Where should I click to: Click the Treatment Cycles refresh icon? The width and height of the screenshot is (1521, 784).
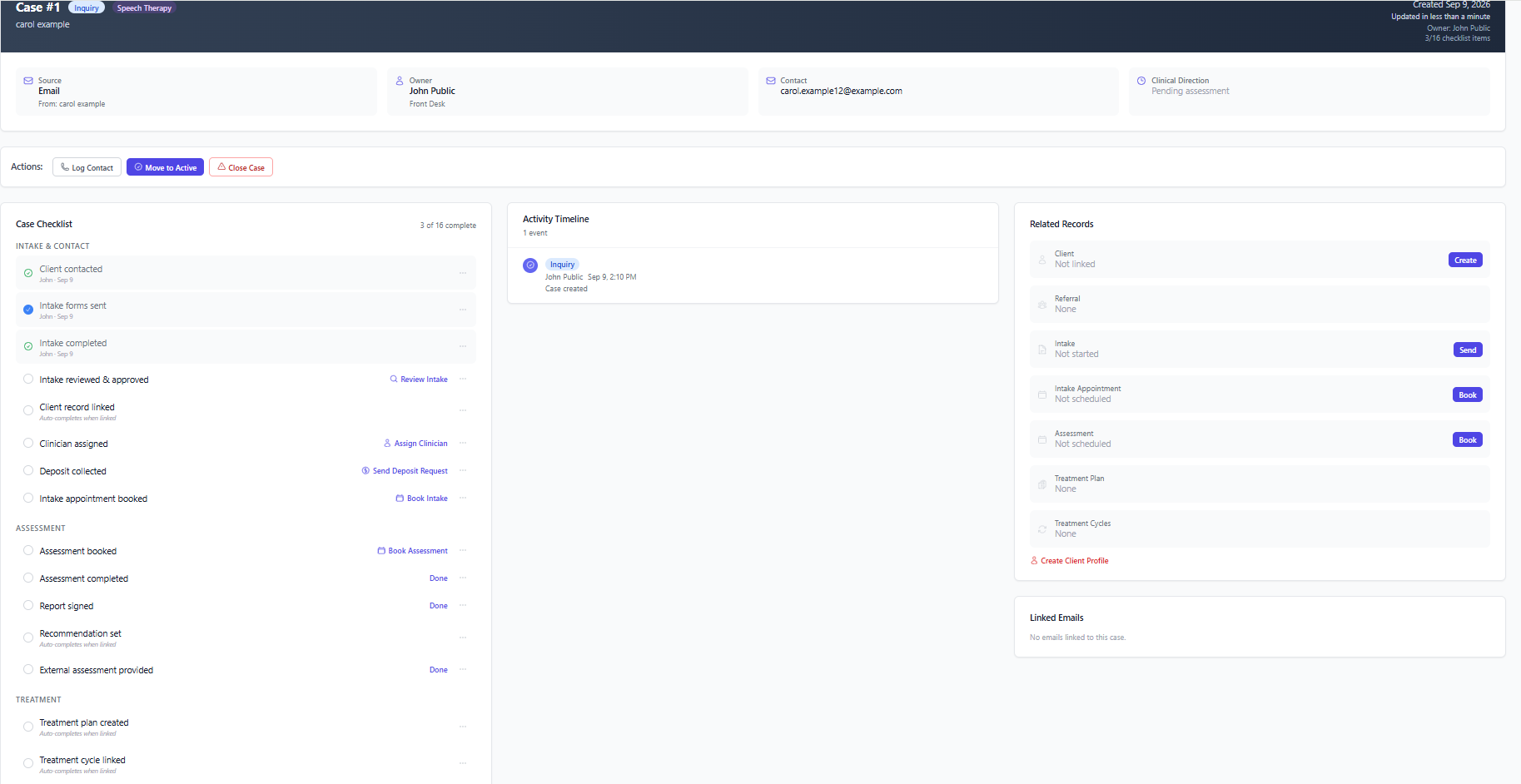tap(1042, 529)
